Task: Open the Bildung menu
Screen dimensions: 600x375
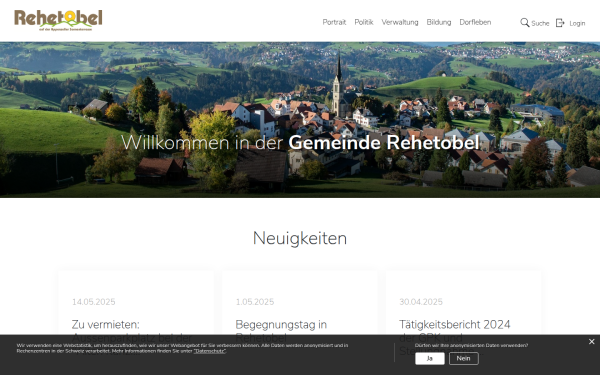Action: pyautogui.click(x=439, y=22)
